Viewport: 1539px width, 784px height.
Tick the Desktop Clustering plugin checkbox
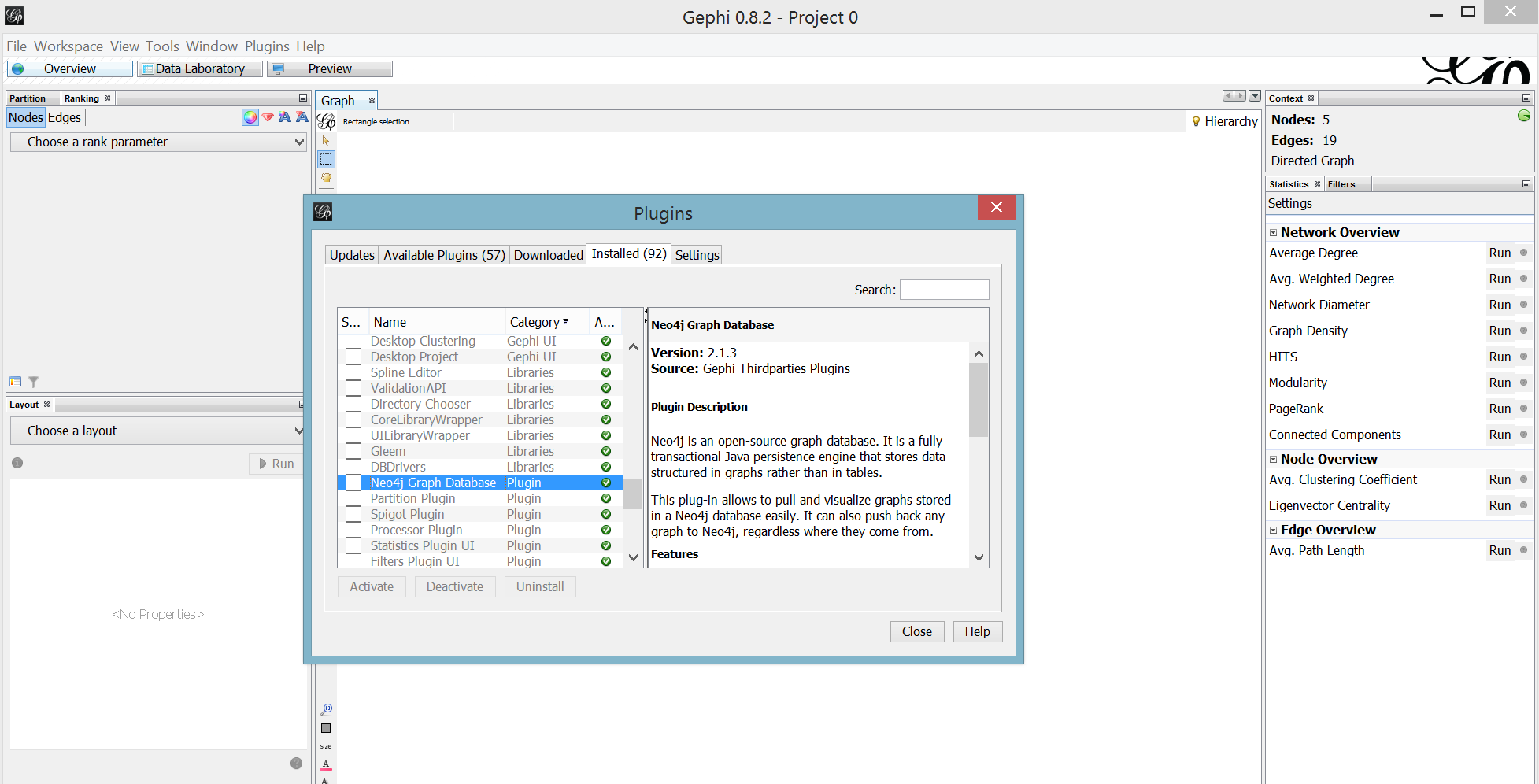(353, 342)
